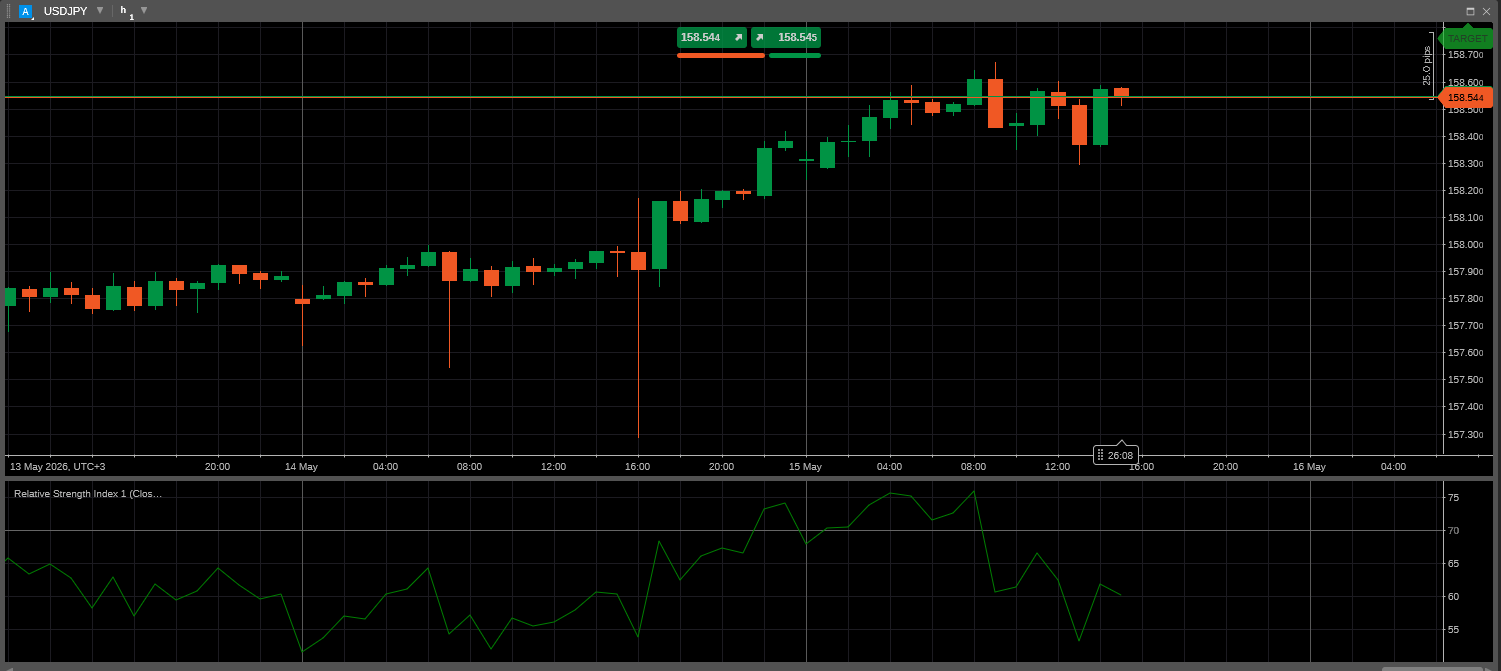Click the 25.0 pips distance label

pyautogui.click(x=1427, y=65)
